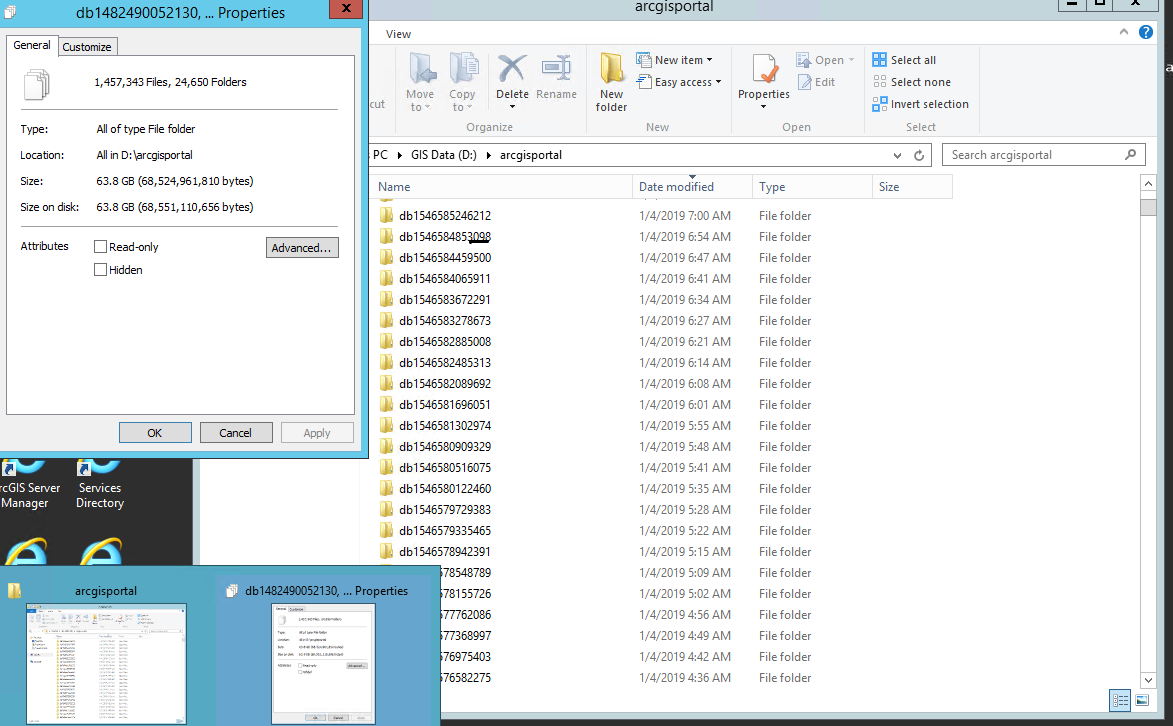This screenshot has width=1173, height=726.
Task: Switch to the Customize tab
Action: [87, 46]
